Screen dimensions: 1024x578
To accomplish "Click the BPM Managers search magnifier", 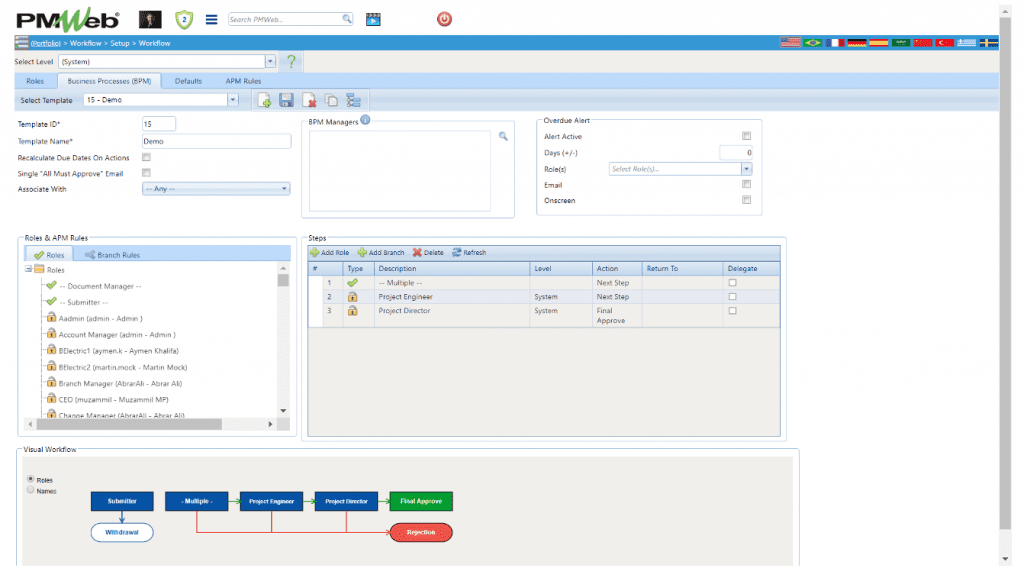I will tap(503, 136).
